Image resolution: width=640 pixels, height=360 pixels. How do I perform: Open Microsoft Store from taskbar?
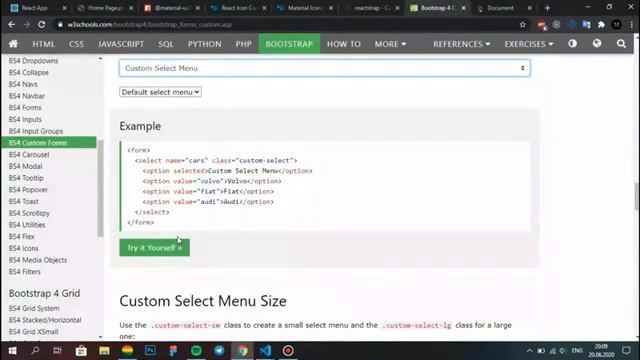tap(81, 351)
